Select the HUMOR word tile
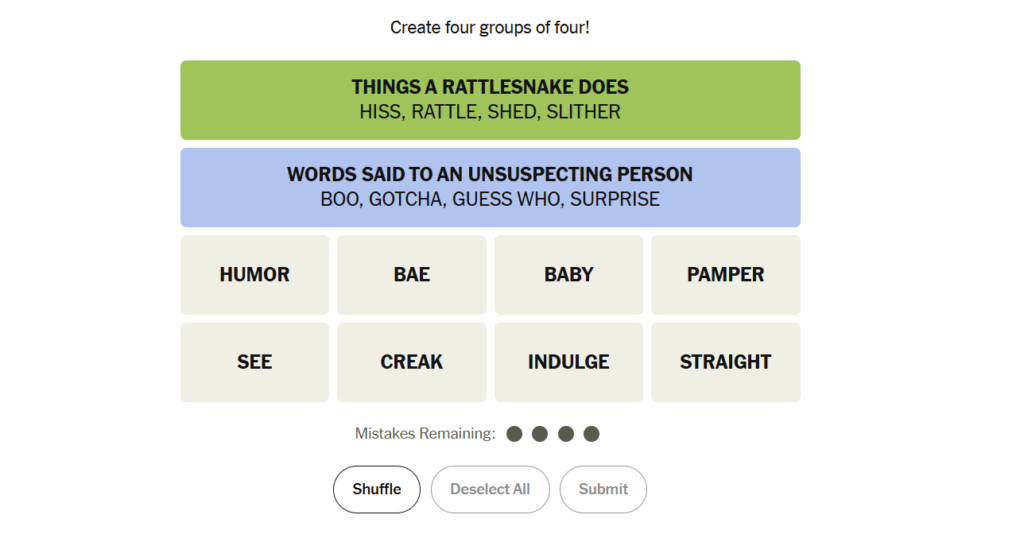Image resolution: width=1024 pixels, height=534 pixels. [255, 275]
